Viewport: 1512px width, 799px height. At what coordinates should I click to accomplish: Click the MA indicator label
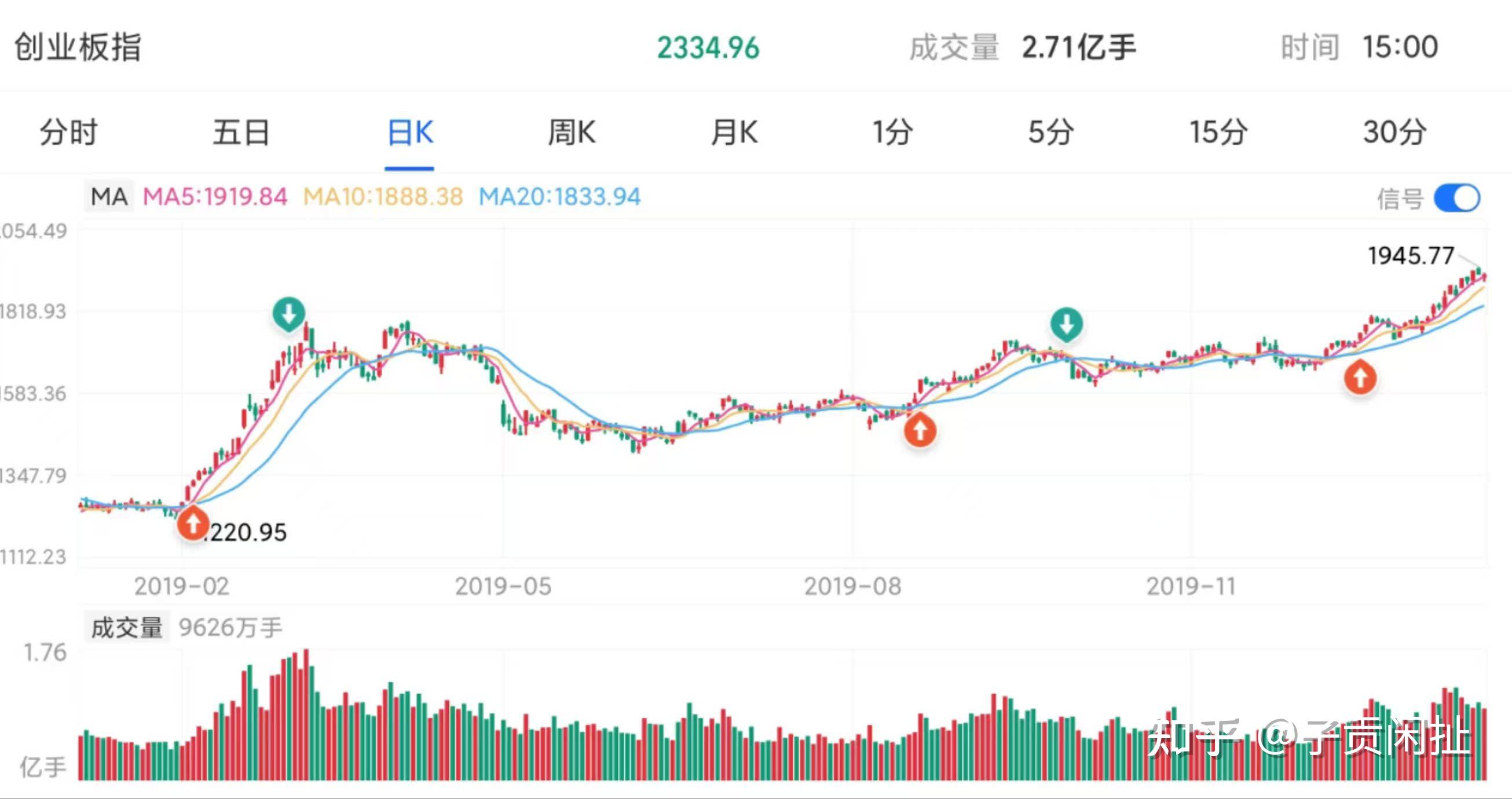(109, 196)
